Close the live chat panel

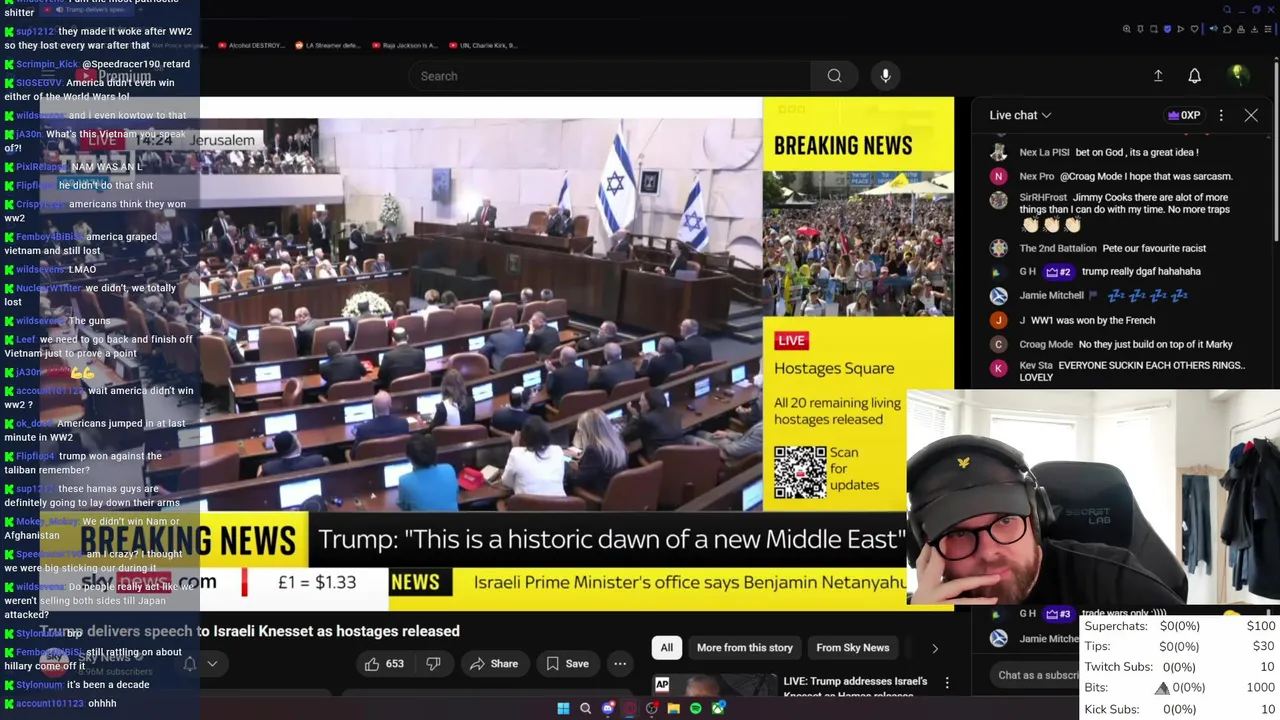click(1251, 115)
